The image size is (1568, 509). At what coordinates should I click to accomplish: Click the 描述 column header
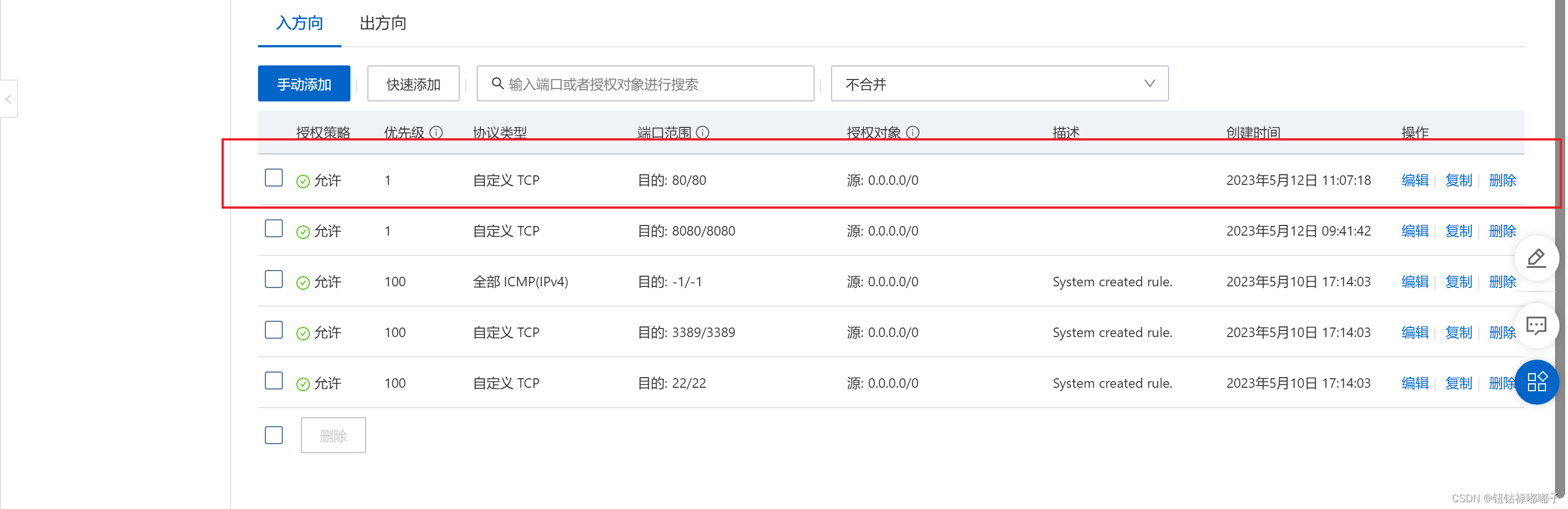click(1066, 132)
